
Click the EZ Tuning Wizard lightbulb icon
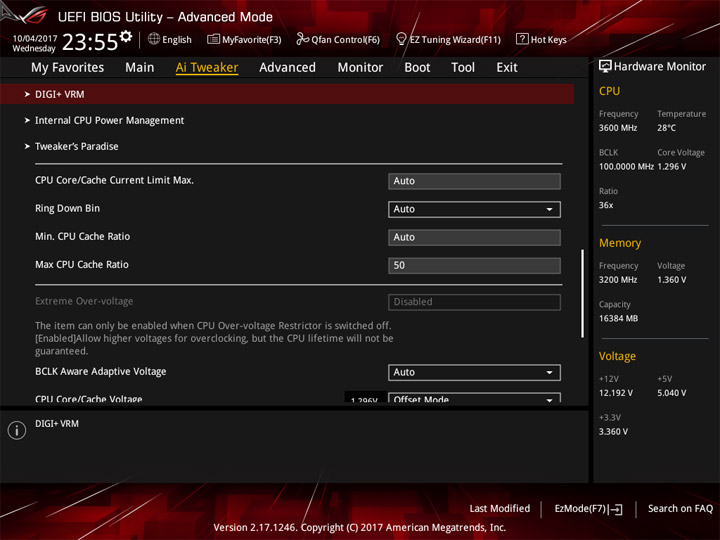(401, 39)
